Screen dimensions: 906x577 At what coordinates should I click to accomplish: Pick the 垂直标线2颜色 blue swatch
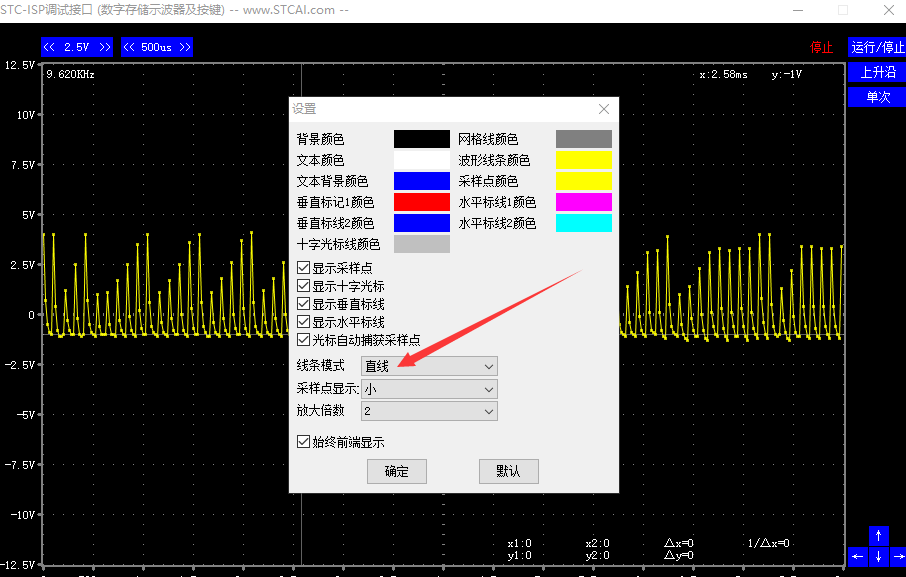[422, 223]
